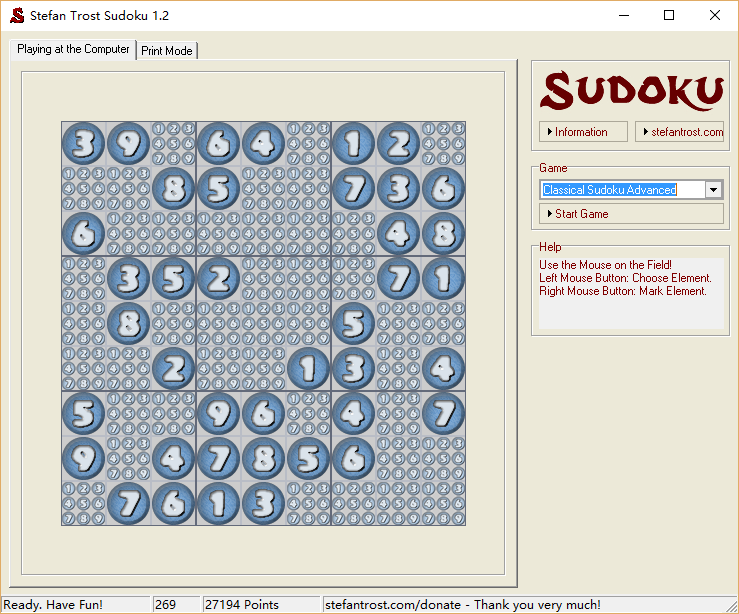Viewport: 739px width, 614px height.
Task: Click the filled 7 in the grid's rightmost column, seventh row
Action: (x=443, y=414)
